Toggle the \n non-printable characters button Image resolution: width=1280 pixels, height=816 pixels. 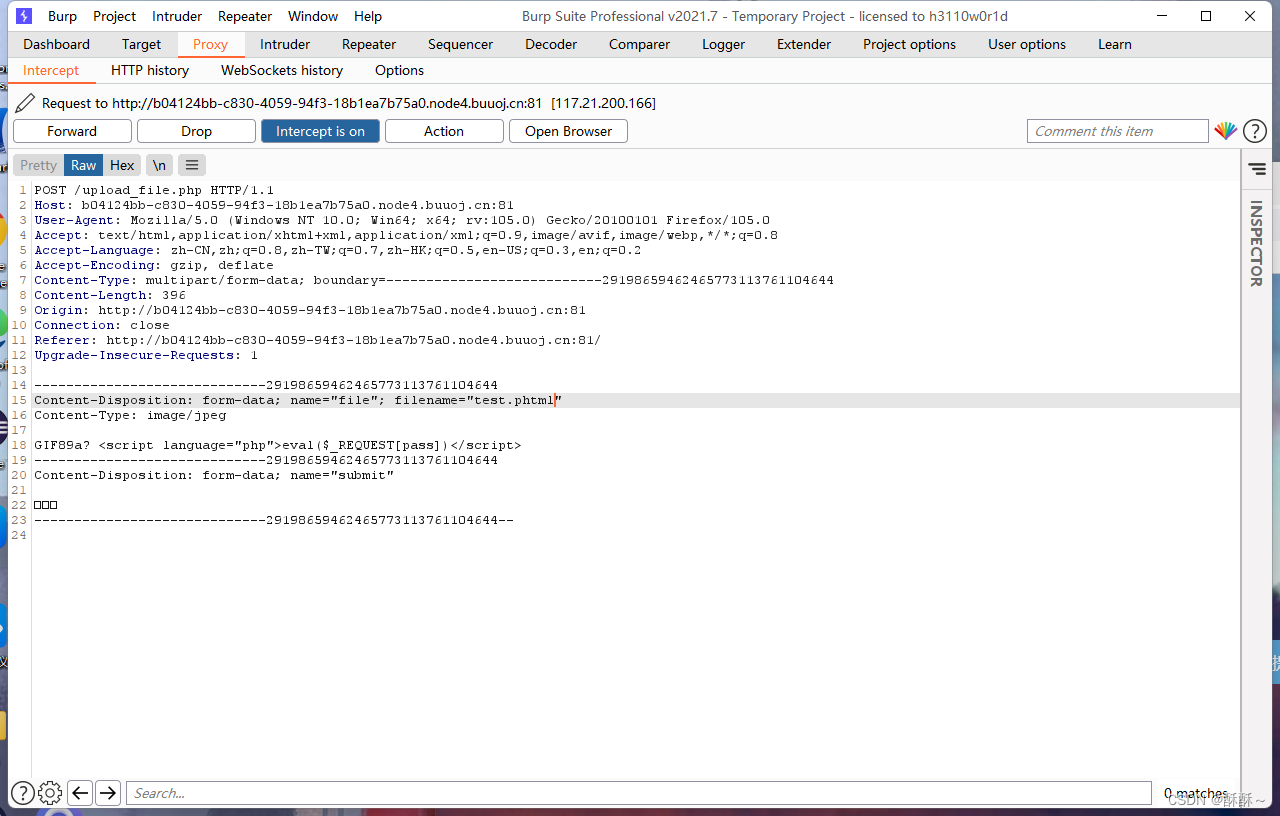pos(159,165)
